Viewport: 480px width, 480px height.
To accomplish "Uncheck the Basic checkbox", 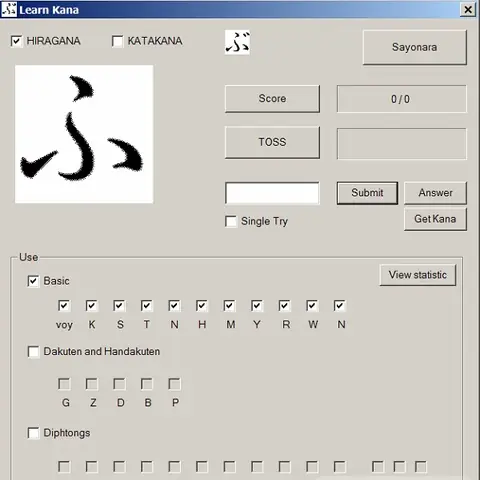I will (33, 281).
